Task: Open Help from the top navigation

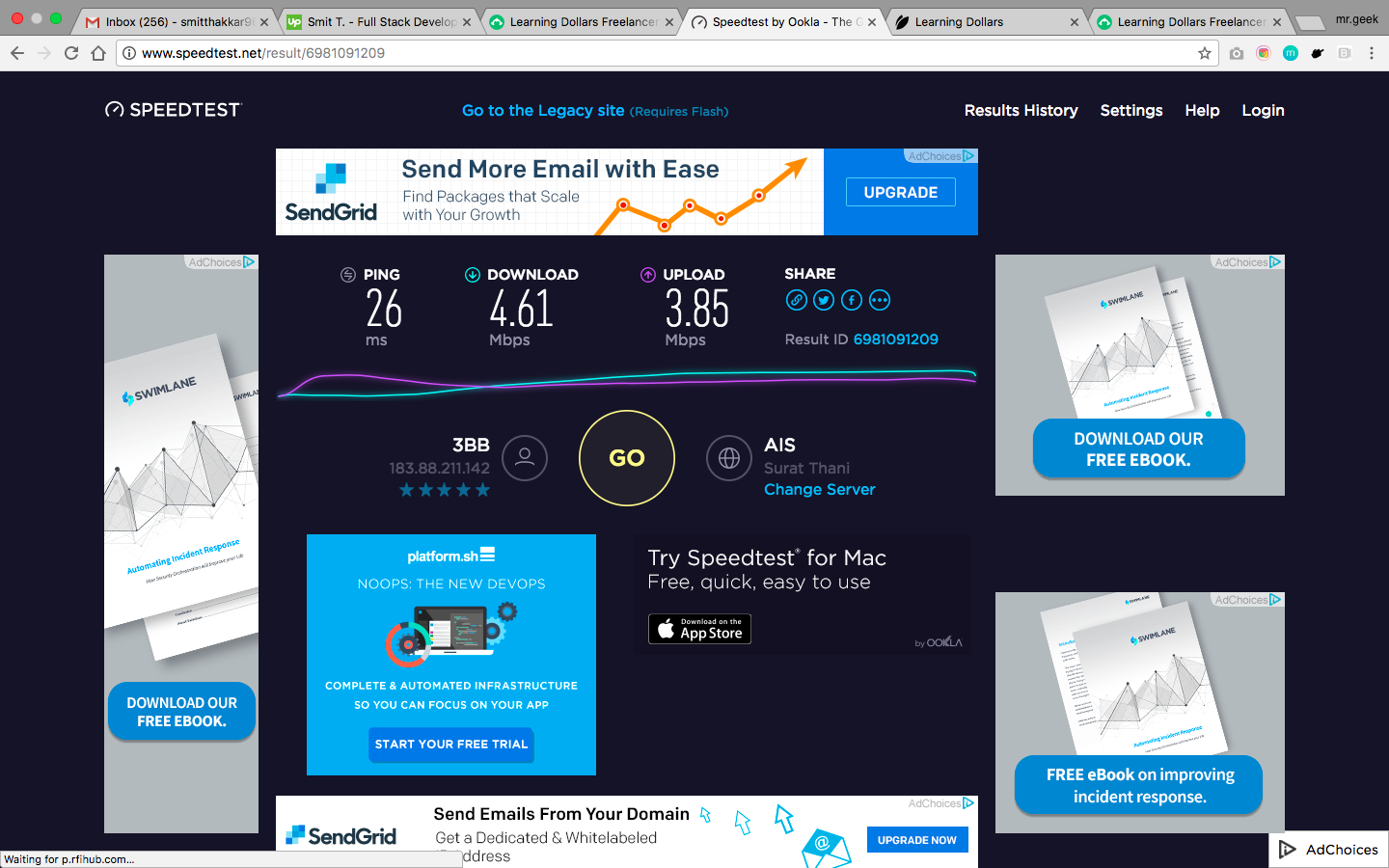Action: pos(1202,110)
